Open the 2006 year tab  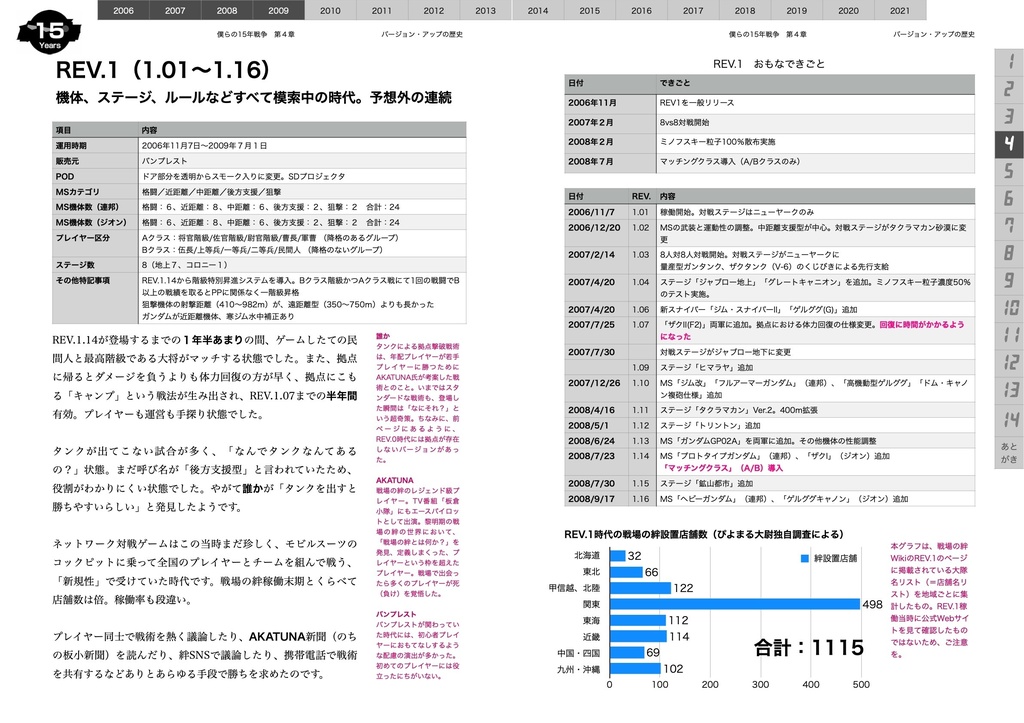point(122,9)
